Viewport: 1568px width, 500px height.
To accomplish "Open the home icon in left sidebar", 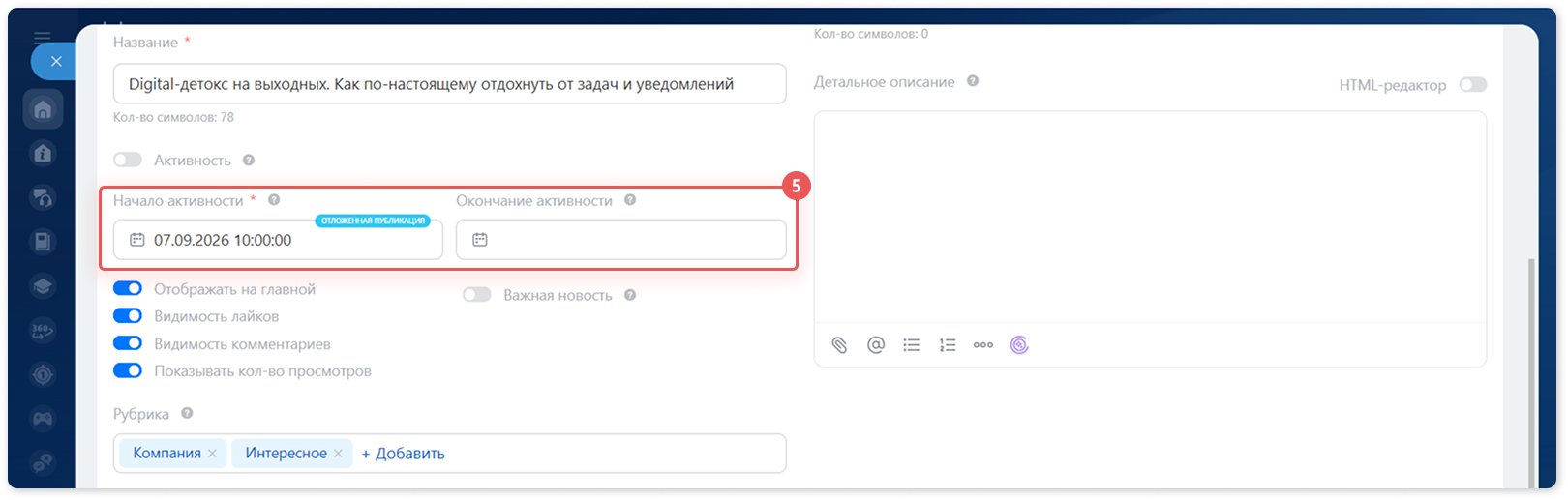I will pyautogui.click(x=43, y=109).
